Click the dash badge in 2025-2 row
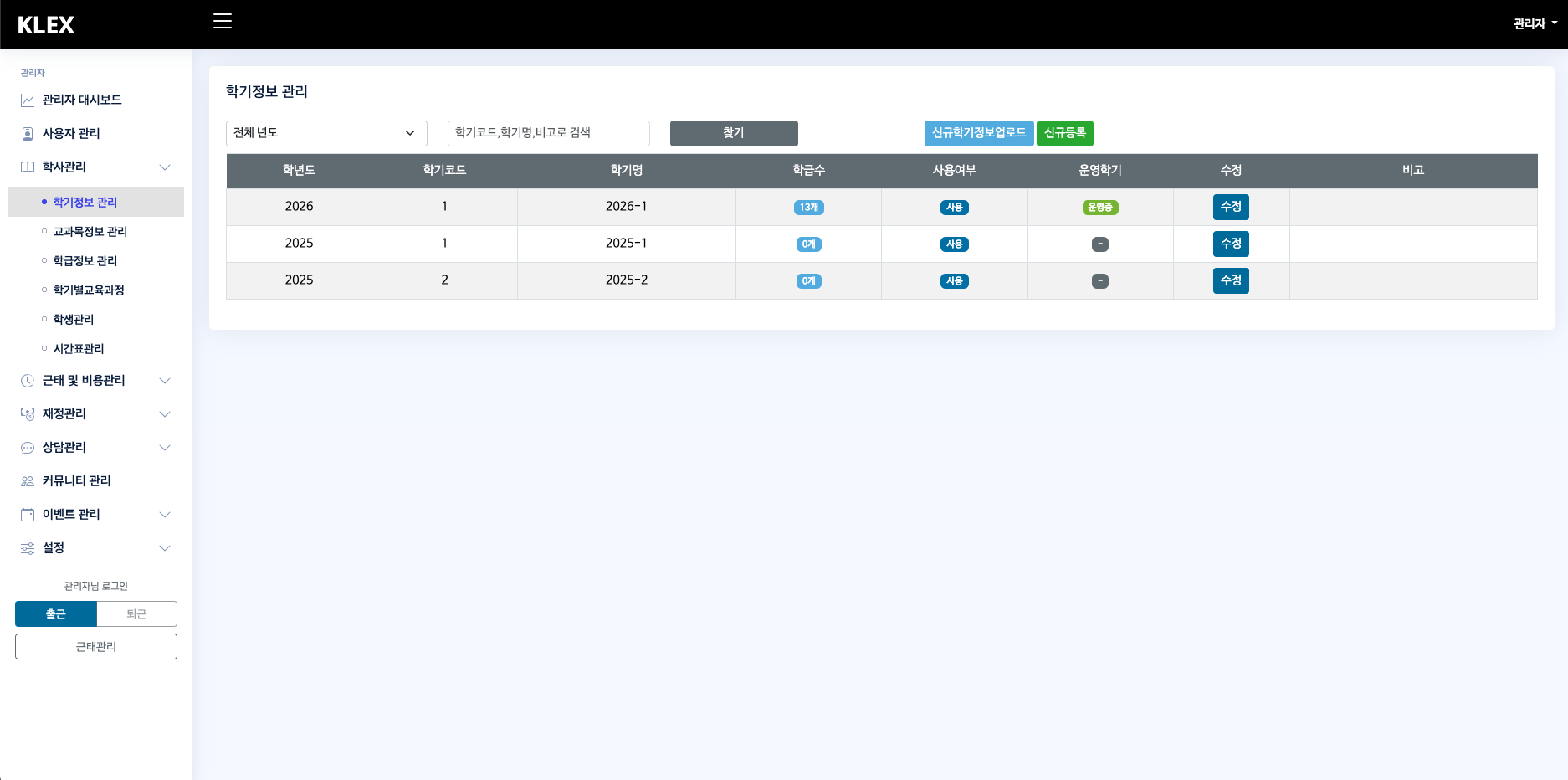1568x780 pixels. click(x=1099, y=281)
